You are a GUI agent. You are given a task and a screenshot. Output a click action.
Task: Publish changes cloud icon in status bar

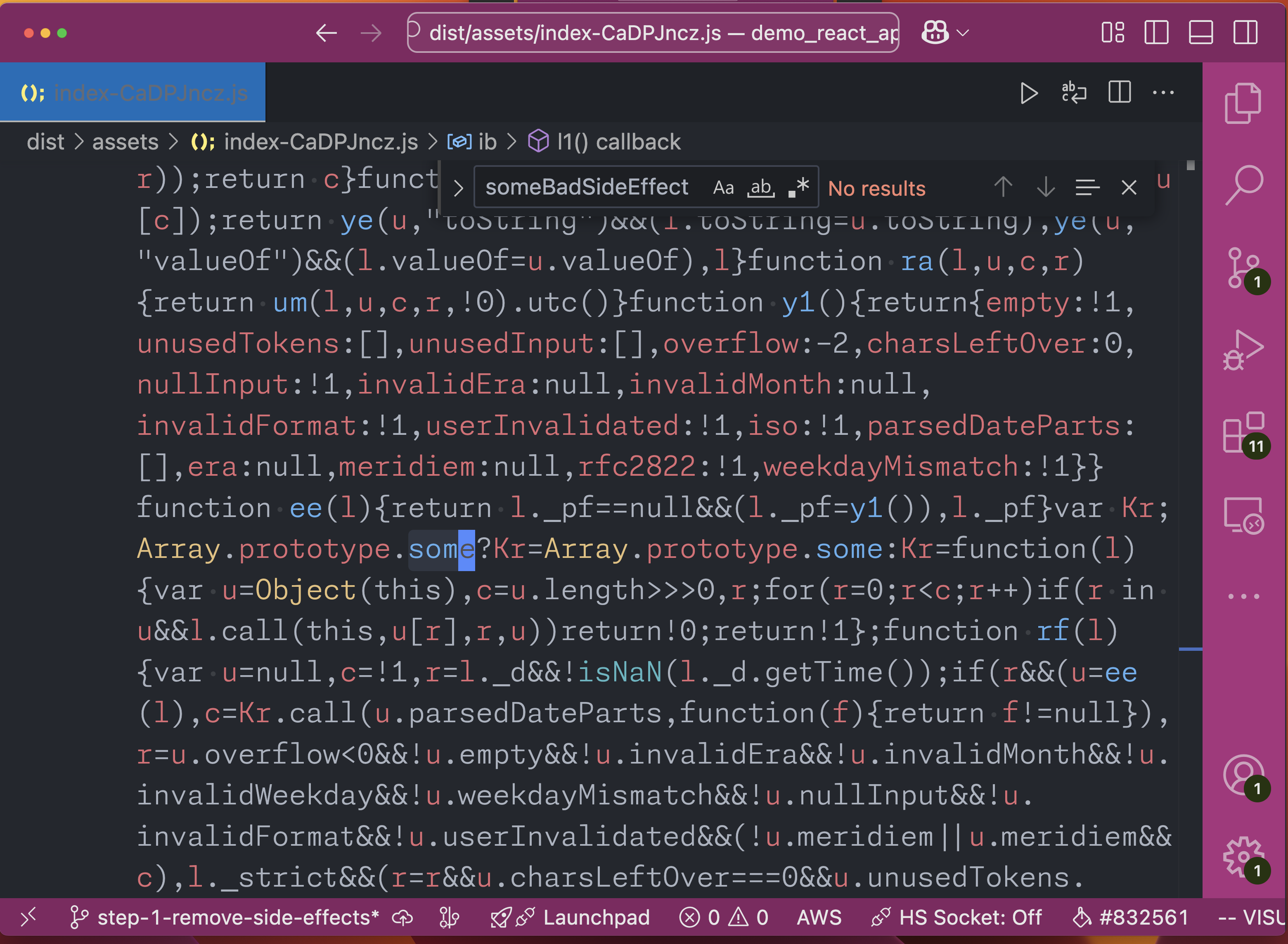point(402,917)
